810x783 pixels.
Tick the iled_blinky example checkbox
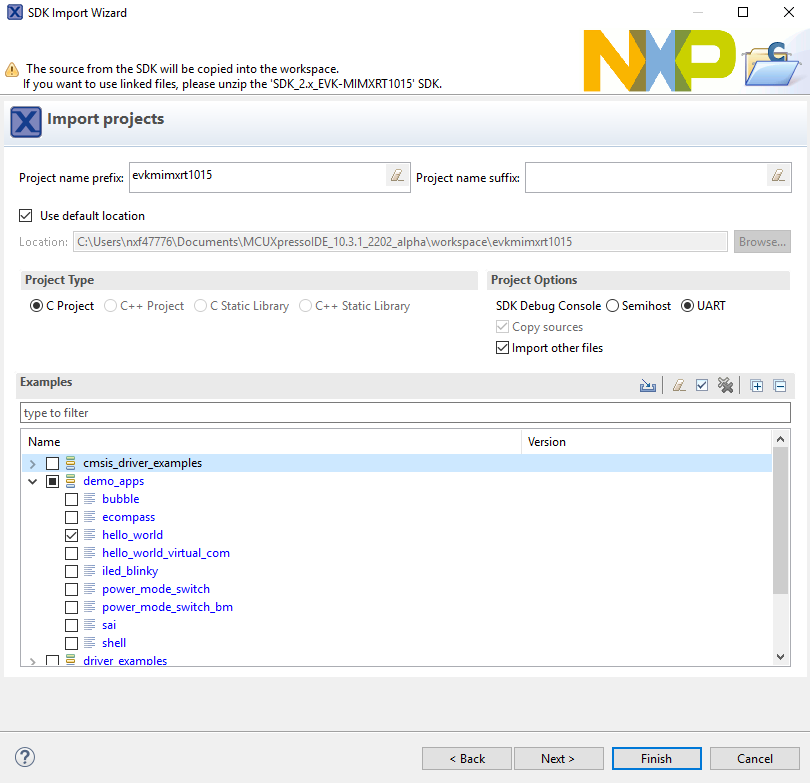pyautogui.click(x=71, y=571)
